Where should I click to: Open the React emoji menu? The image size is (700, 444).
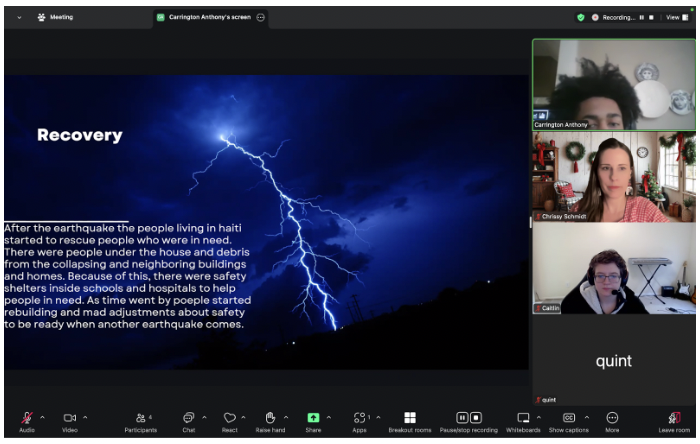coord(229,422)
